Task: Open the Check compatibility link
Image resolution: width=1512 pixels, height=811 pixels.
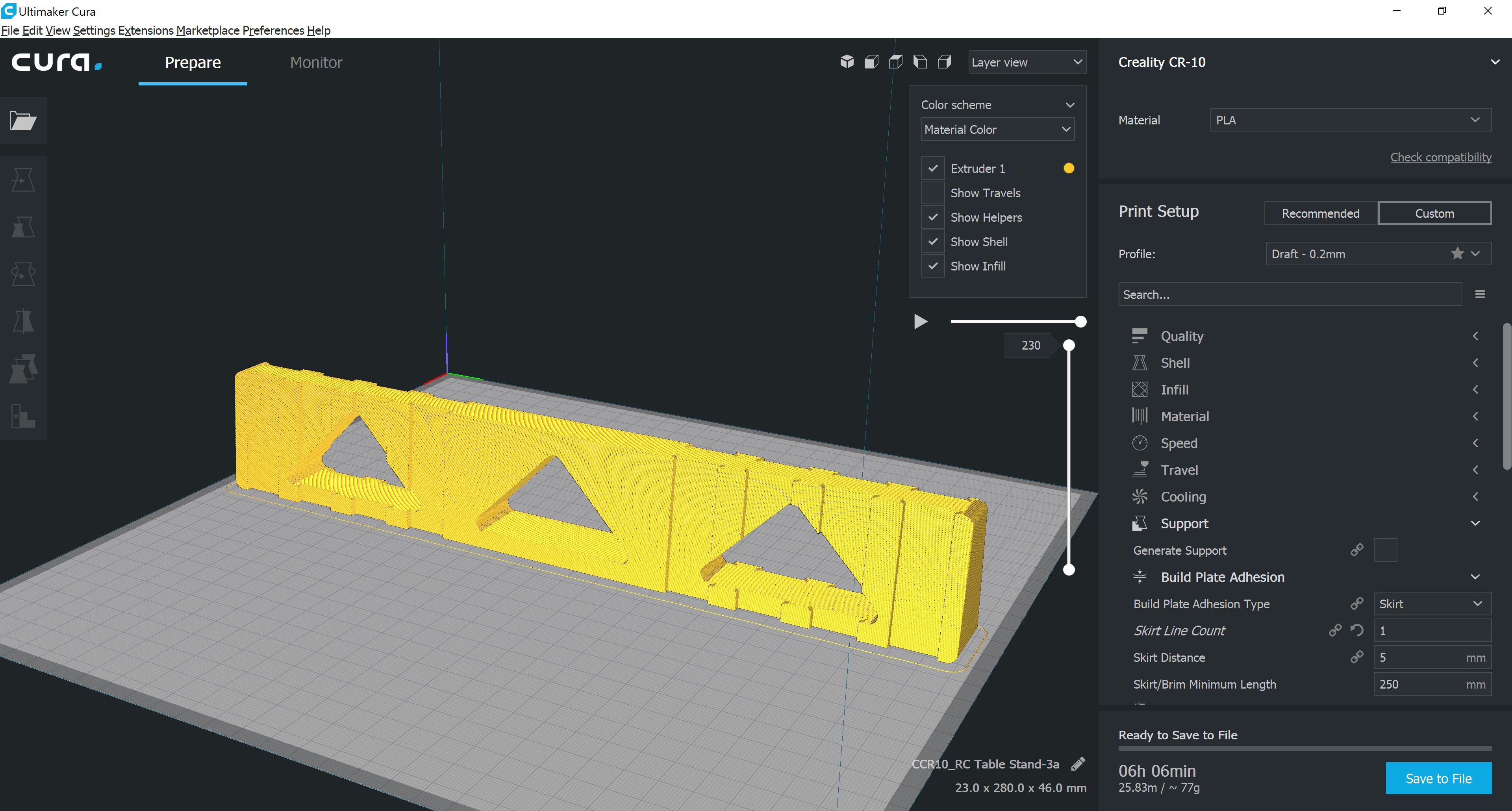Action: tap(1440, 157)
